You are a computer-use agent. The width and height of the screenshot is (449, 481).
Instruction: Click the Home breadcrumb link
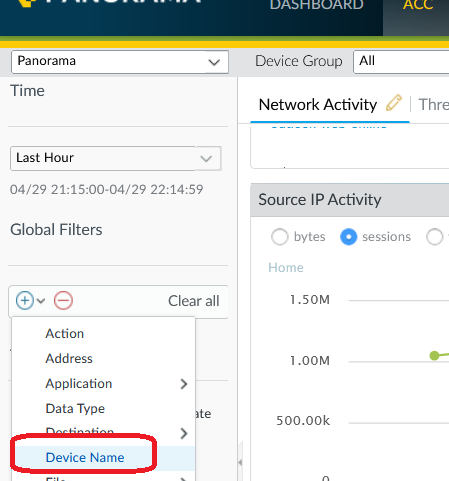[286, 268]
